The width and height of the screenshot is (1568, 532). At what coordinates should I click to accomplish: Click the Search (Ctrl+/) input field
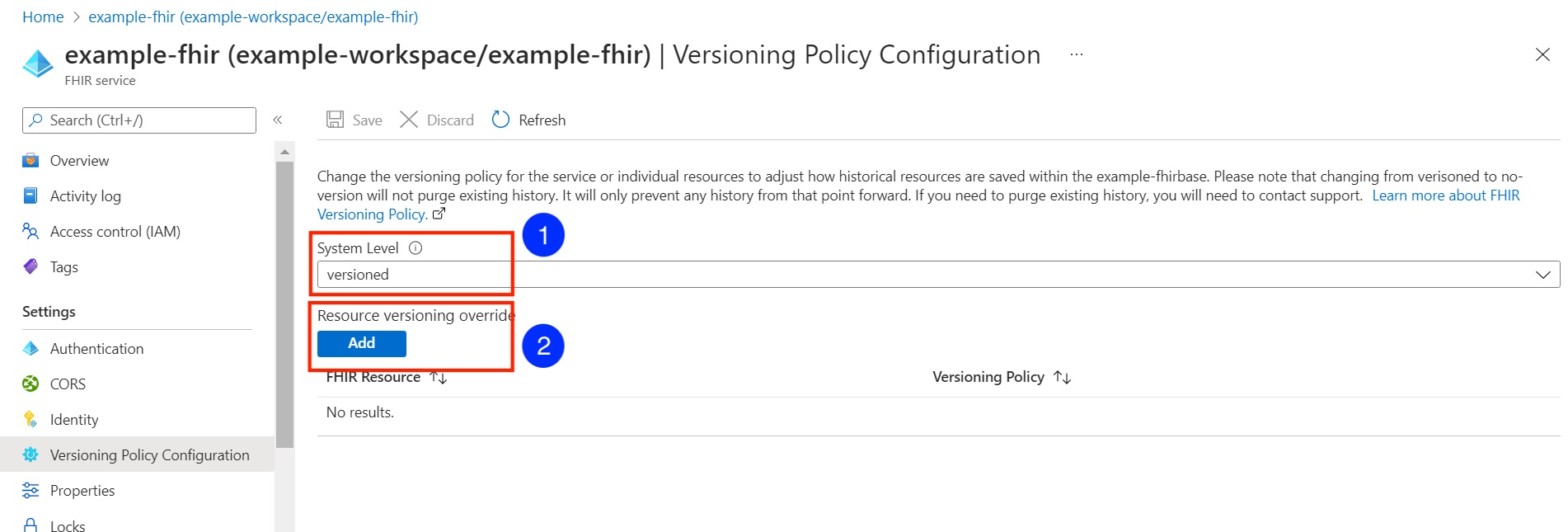(139, 120)
